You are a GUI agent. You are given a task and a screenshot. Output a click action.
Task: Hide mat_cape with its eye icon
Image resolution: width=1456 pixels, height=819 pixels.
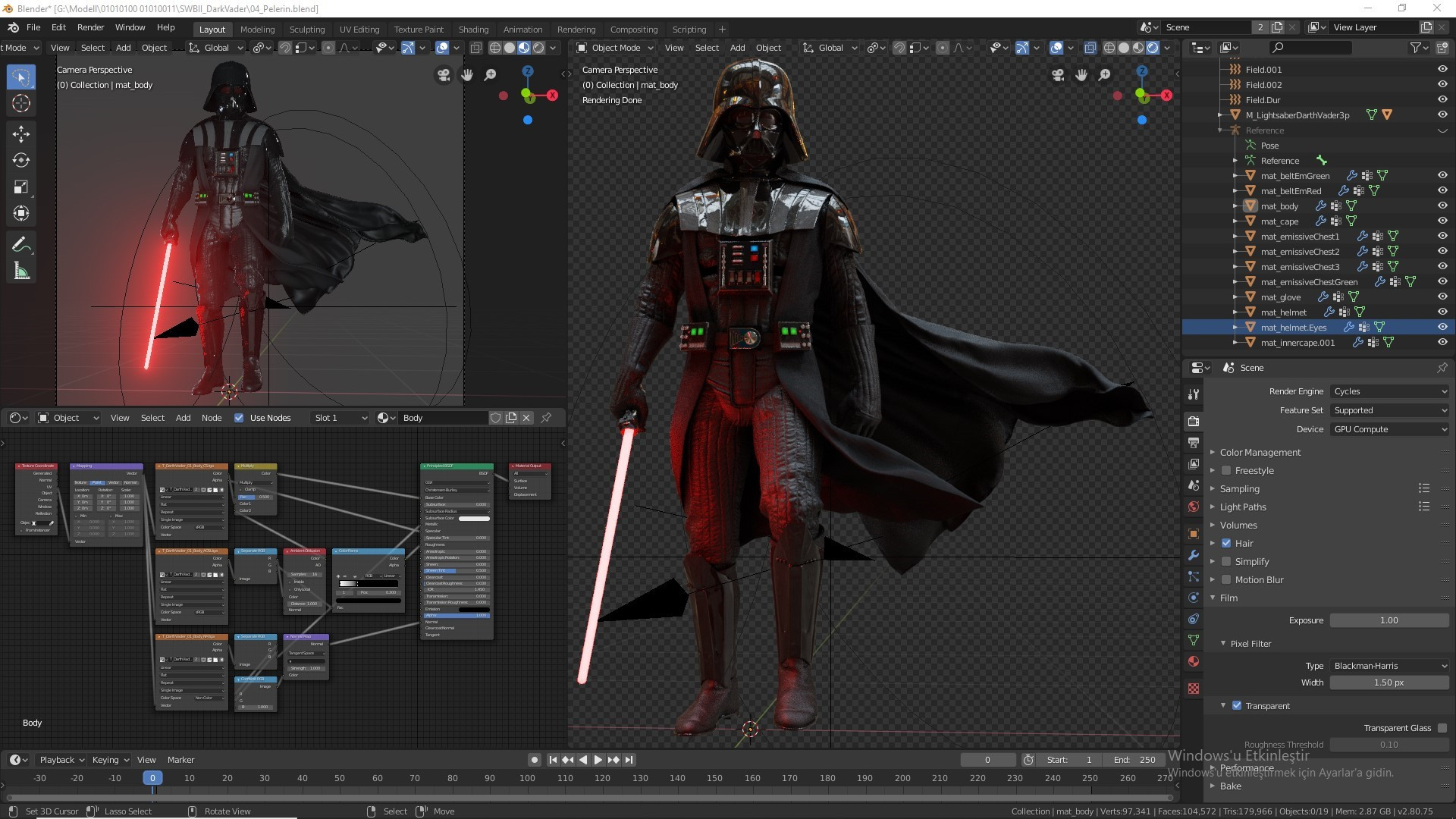1442,221
